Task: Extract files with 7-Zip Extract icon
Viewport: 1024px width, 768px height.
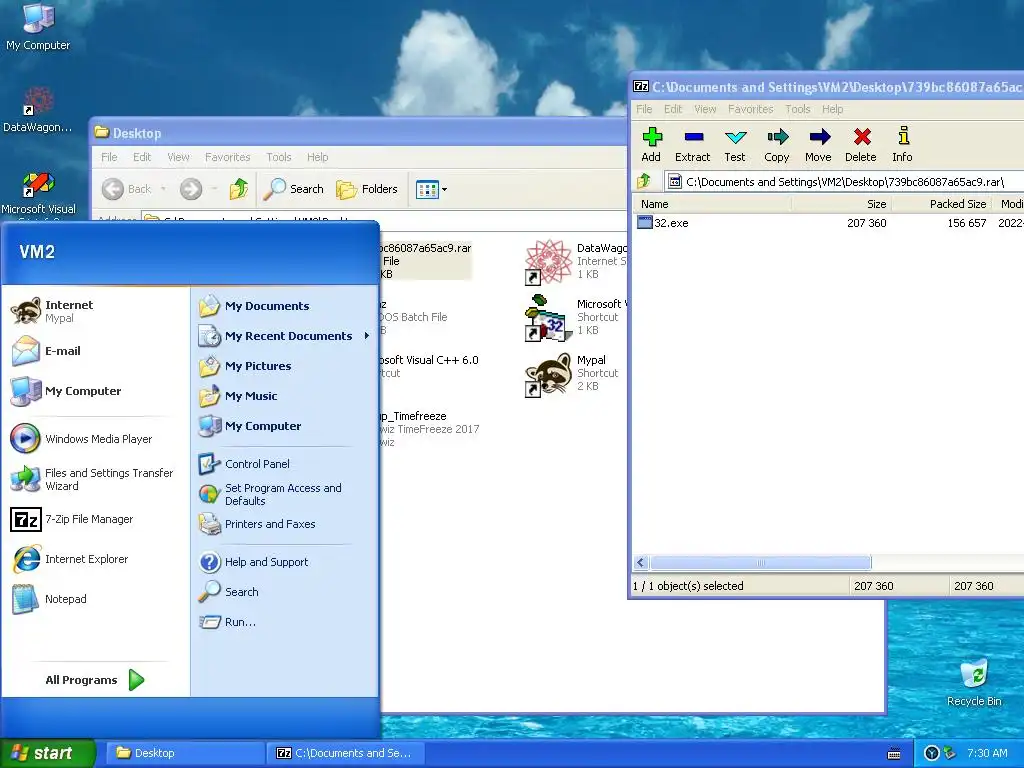Action: (692, 144)
